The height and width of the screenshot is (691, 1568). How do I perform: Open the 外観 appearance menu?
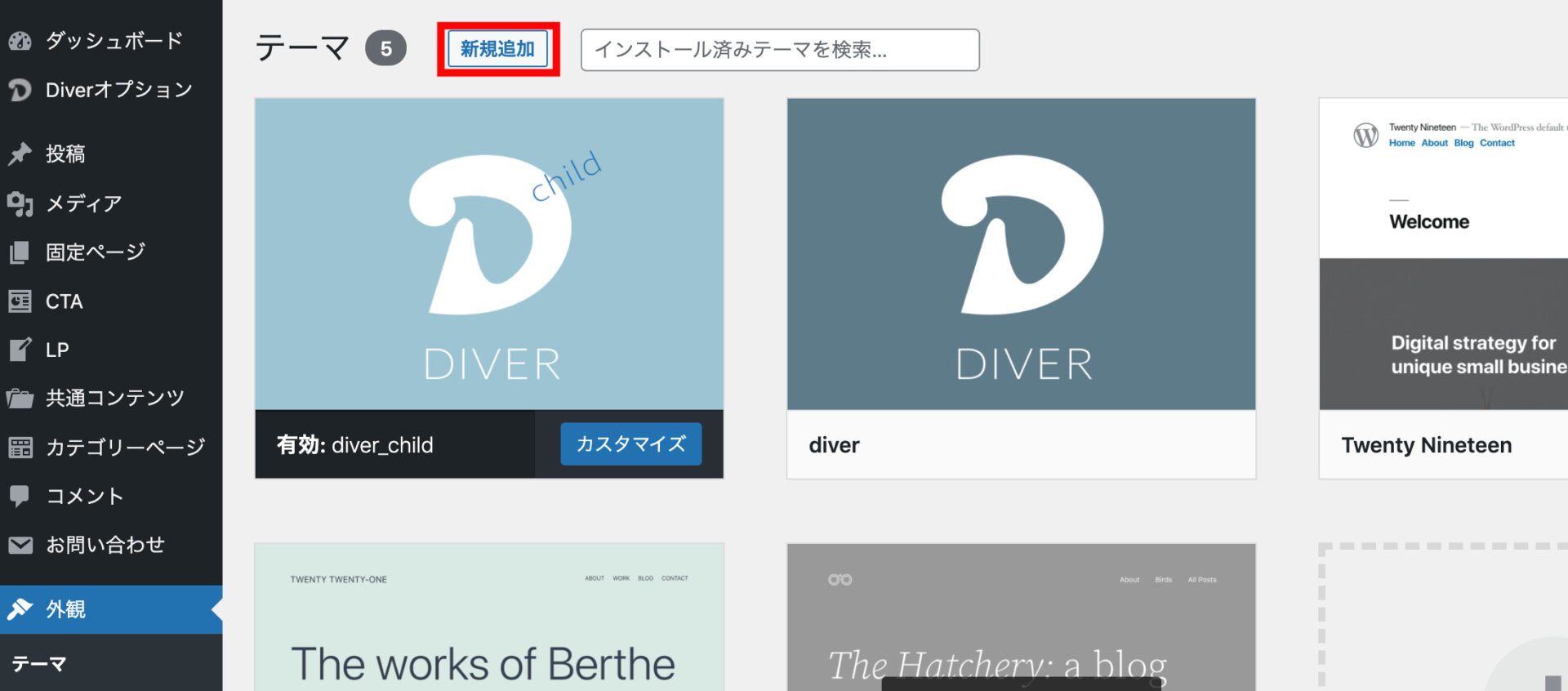click(65, 609)
